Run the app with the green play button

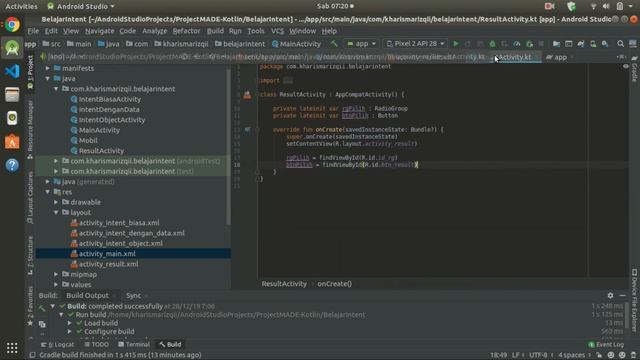tap(456, 44)
